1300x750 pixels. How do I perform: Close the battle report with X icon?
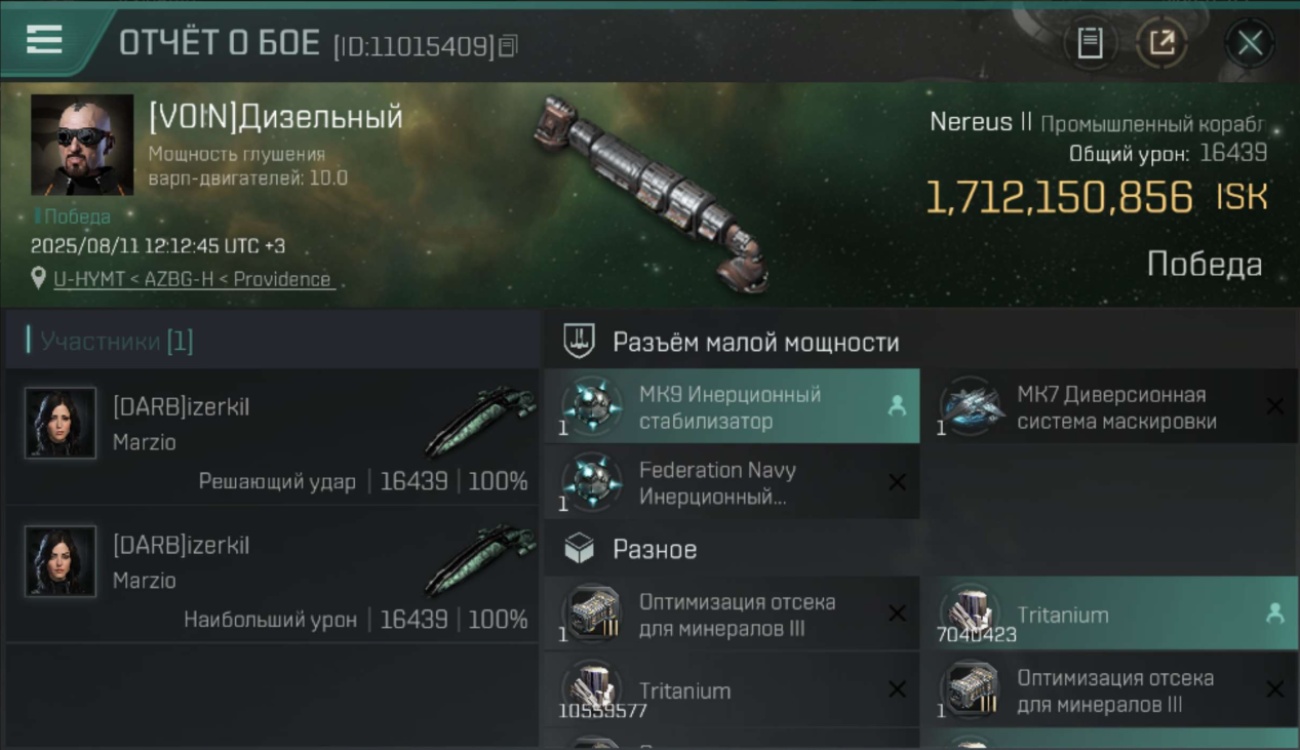click(x=1250, y=43)
